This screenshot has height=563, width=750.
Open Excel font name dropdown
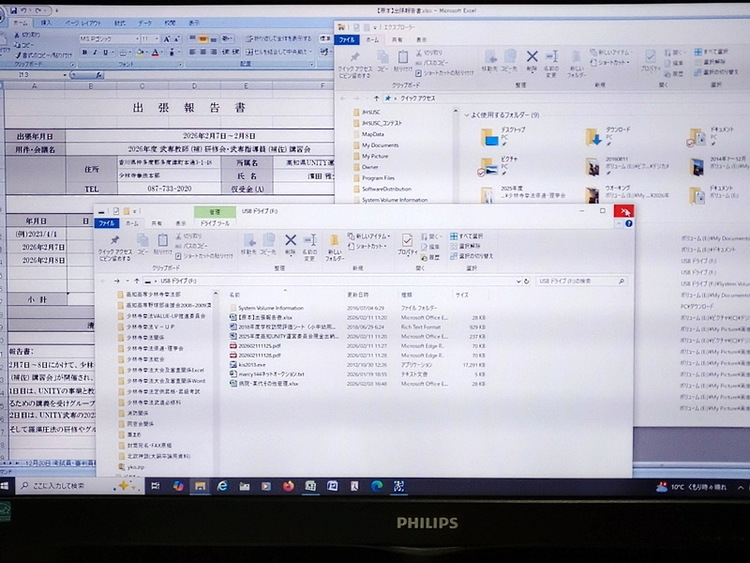(x=137, y=39)
